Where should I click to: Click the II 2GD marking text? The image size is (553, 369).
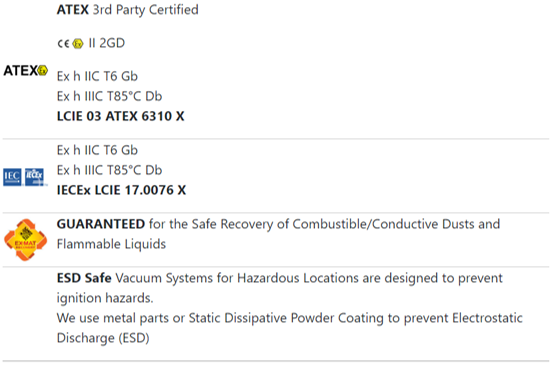click(x=107, y=43)
